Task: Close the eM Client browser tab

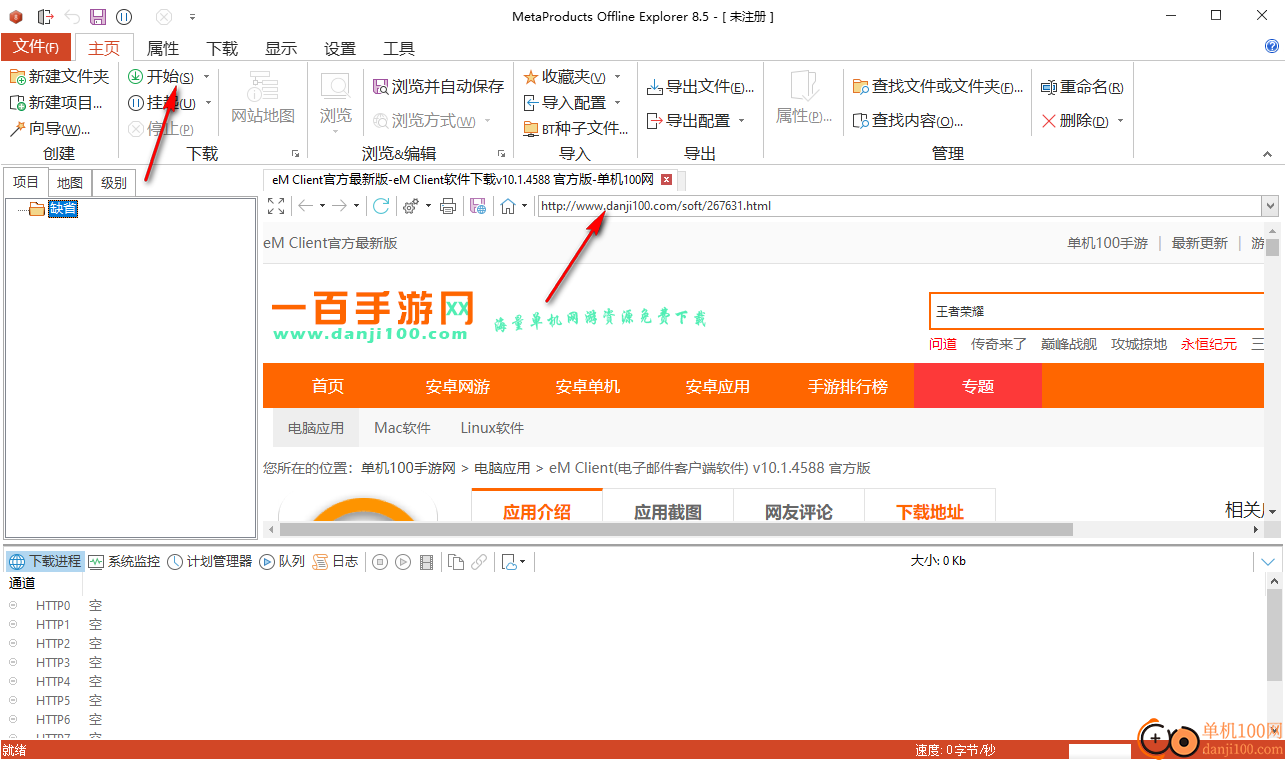Action: (667, 180)
